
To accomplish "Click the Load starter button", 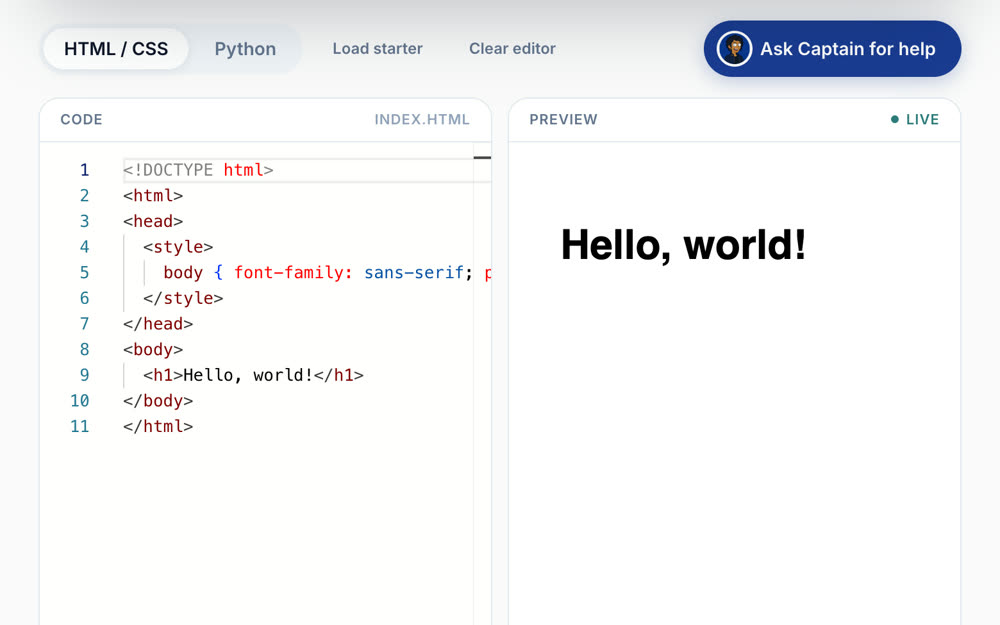I will click(378, 48).
